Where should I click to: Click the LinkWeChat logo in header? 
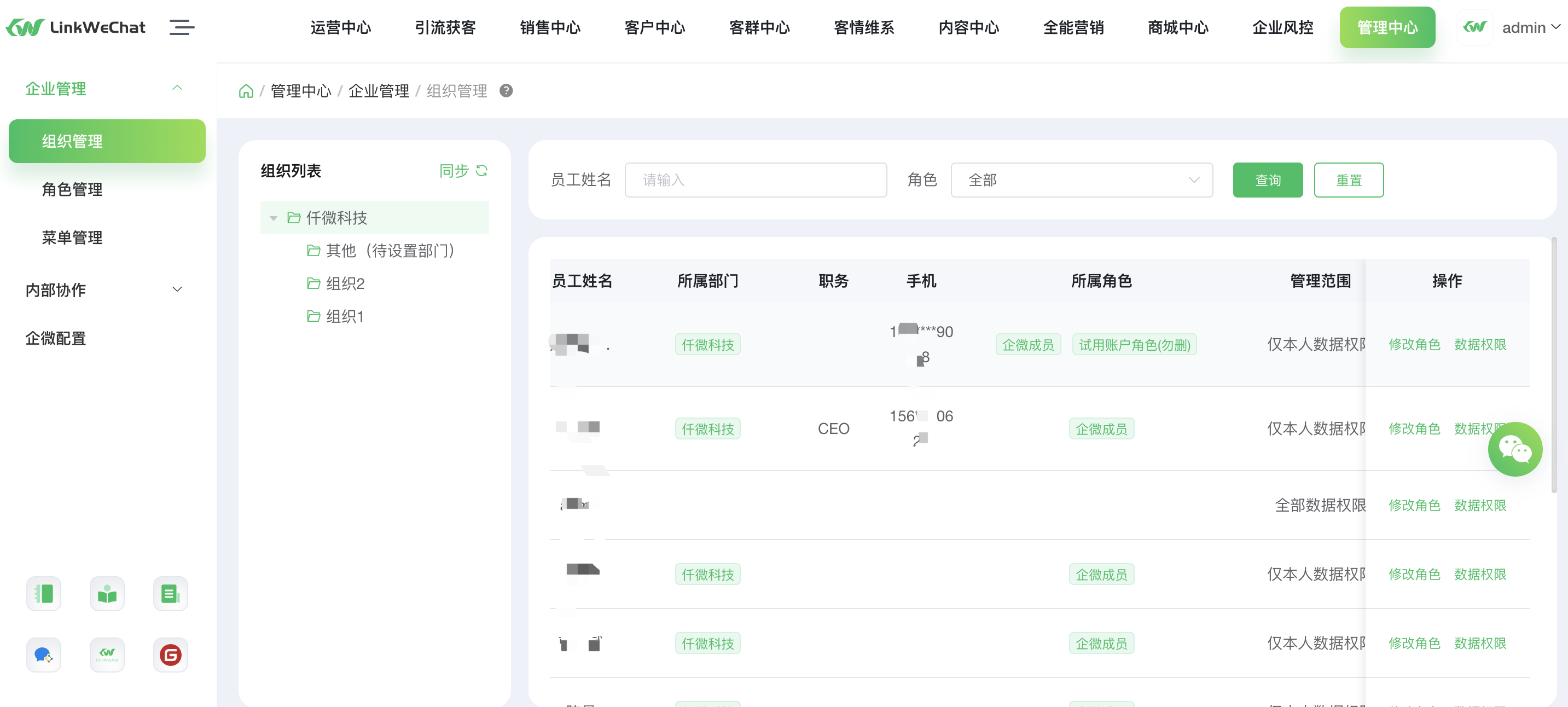pos(76,27)
